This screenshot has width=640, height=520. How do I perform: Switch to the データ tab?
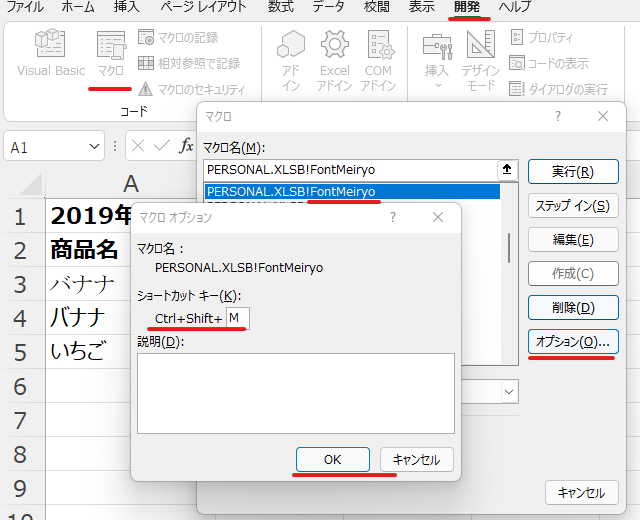tap(329, 7)
